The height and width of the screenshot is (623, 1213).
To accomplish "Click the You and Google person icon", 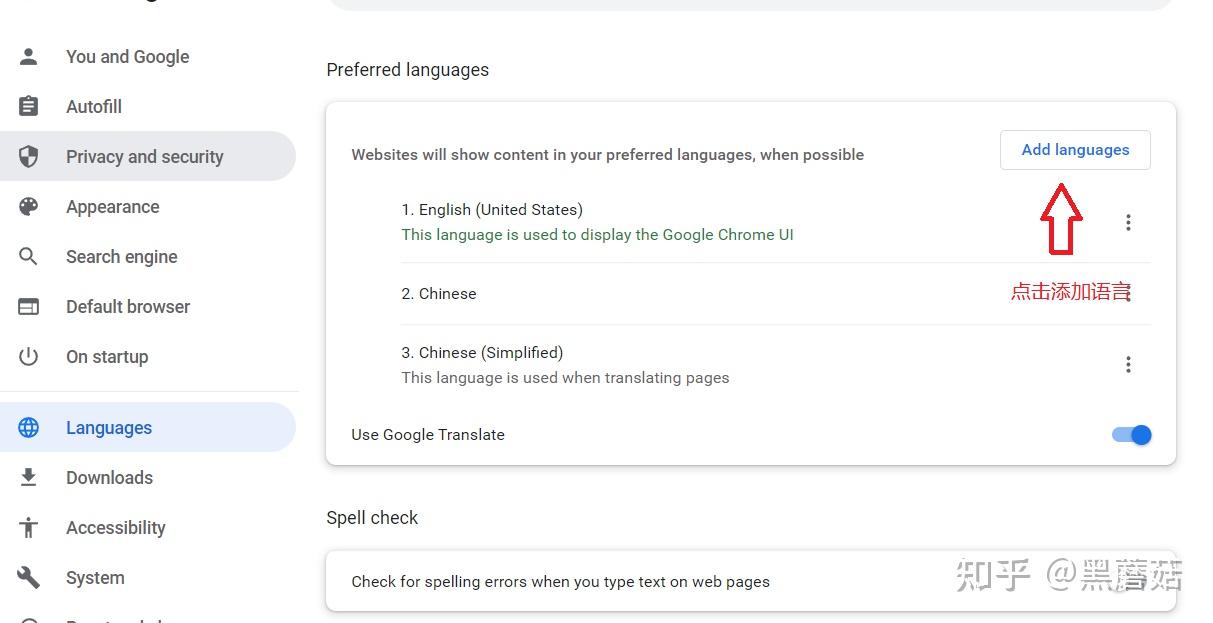I will (29, 57).
